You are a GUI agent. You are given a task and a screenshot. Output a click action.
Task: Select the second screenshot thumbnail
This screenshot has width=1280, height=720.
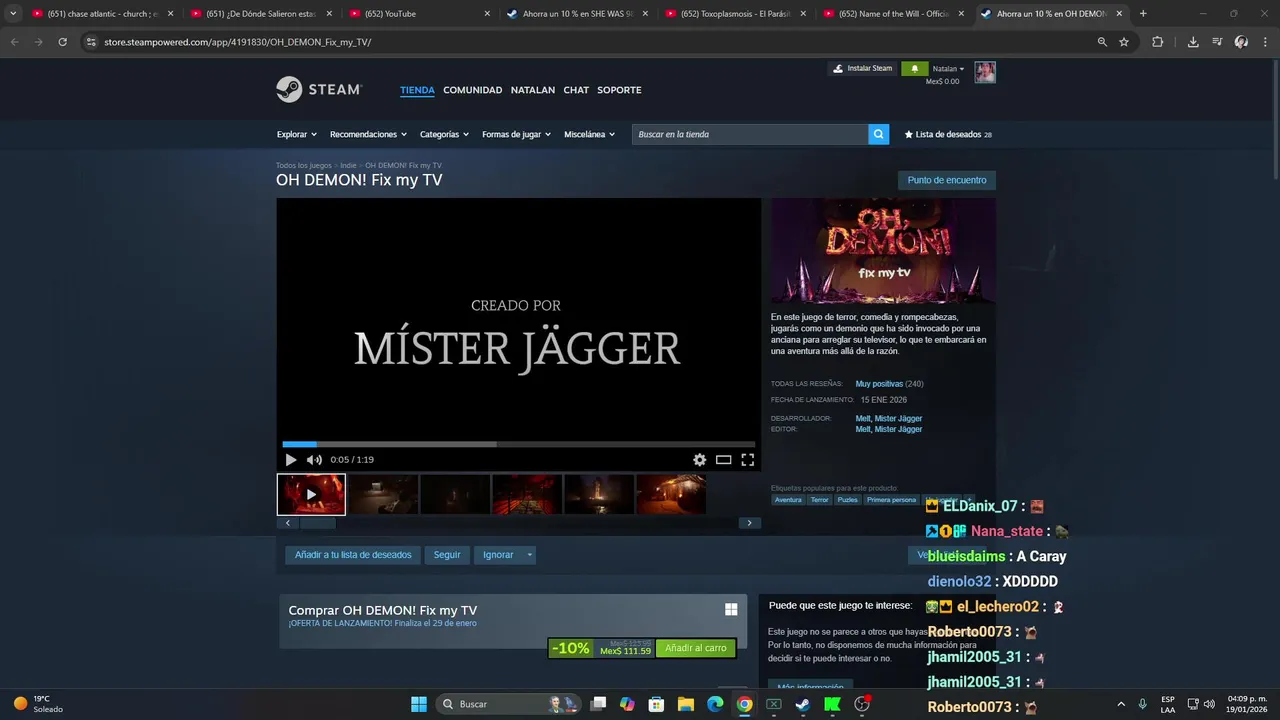383,494
